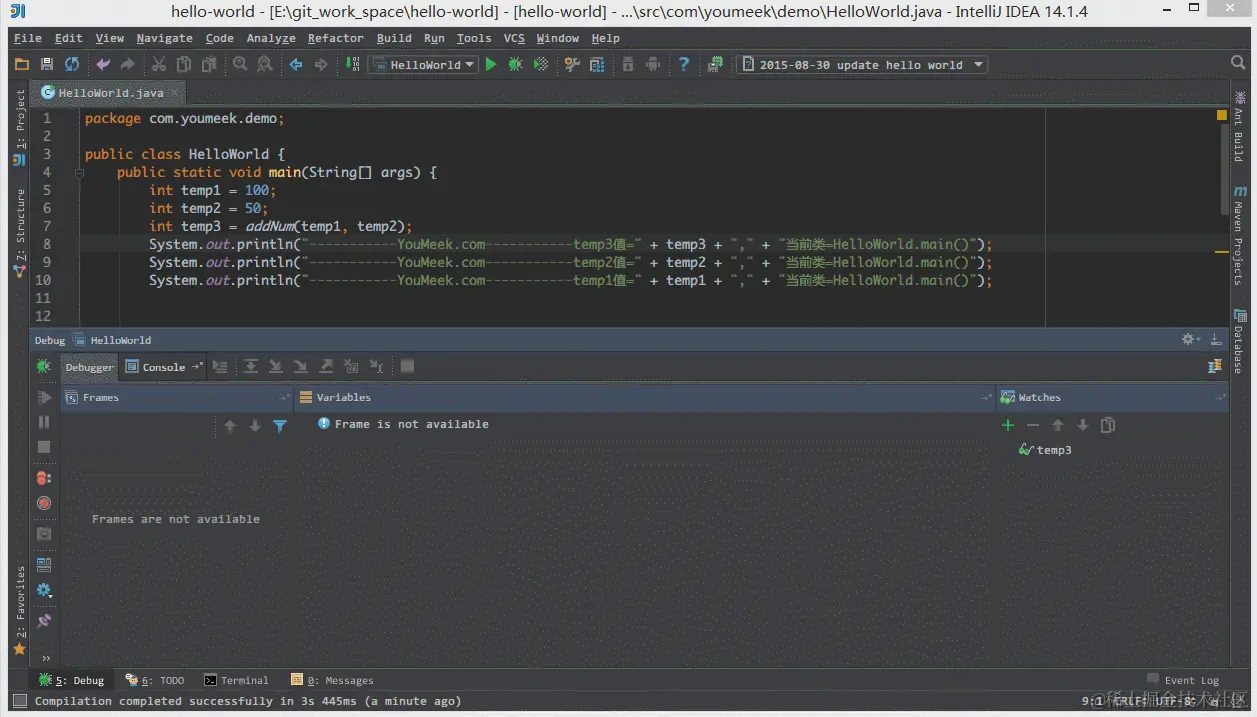This screenshot has height=717, width=1257.
Task: Run HelloWorld with the green Run arrow
Action: click(x=490, y=64)
